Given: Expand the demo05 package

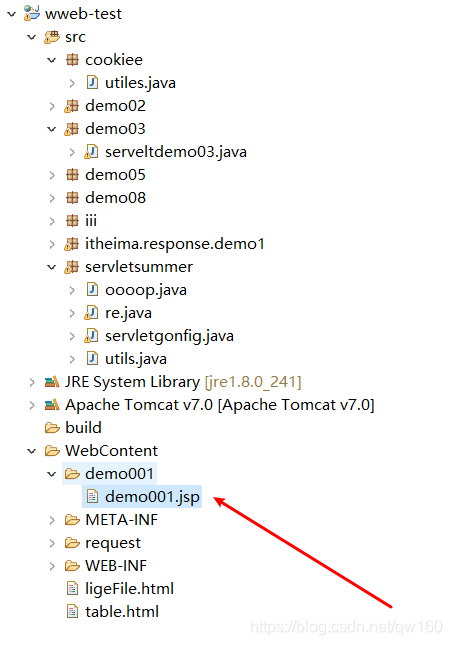Looking at the screenshot, I should point(52,176).
